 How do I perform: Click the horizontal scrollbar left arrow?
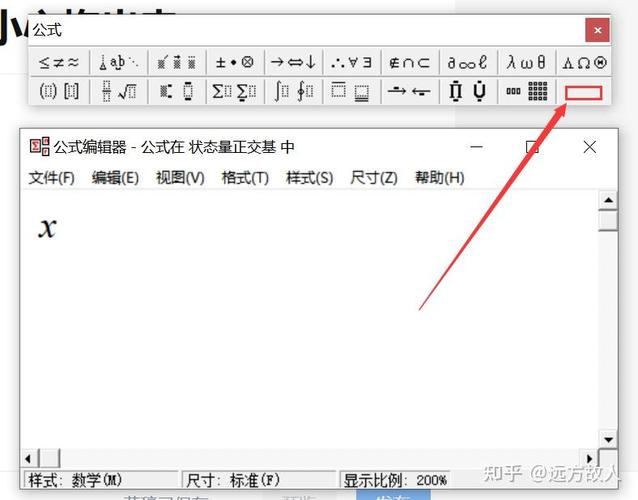(29, 458)
